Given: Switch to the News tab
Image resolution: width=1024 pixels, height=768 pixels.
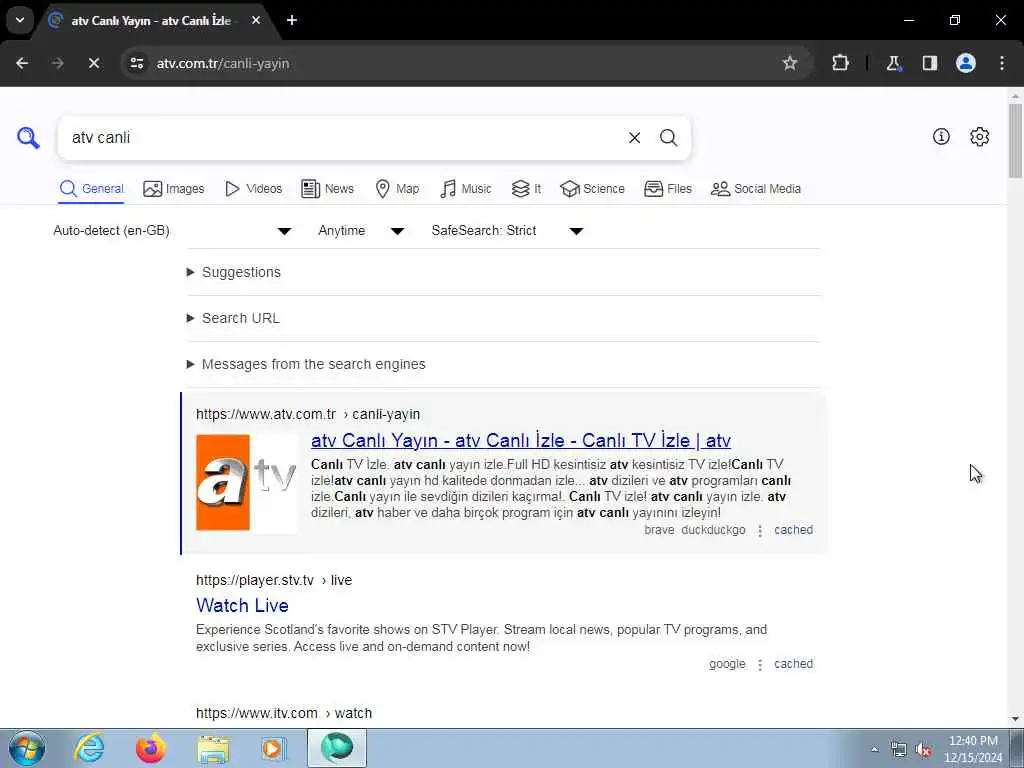Looking at the screenshot, I should click(x=327, y=189).
